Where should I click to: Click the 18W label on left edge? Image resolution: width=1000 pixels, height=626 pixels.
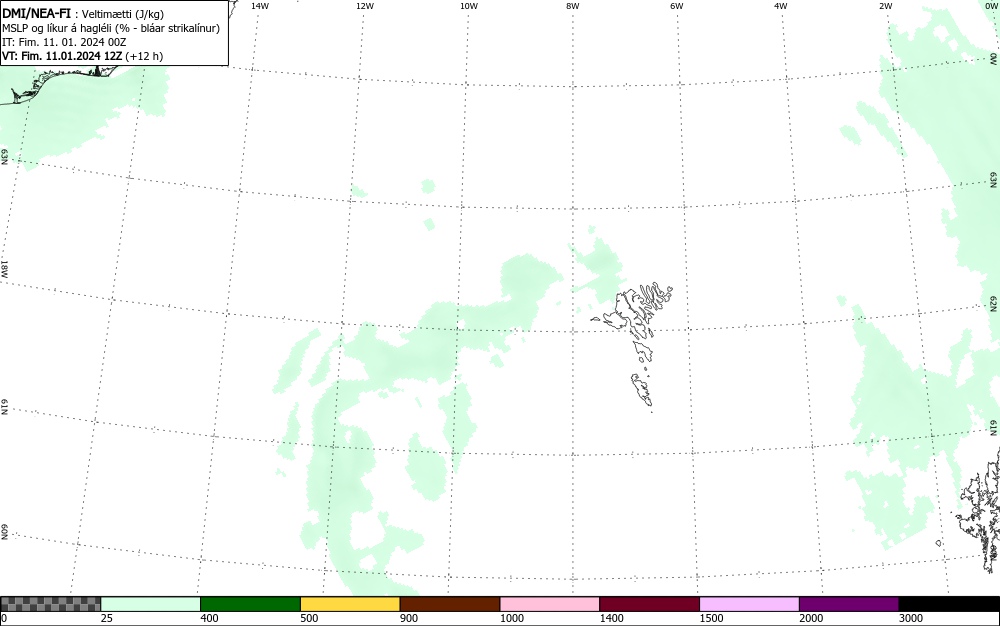click(x=4, y=268)
